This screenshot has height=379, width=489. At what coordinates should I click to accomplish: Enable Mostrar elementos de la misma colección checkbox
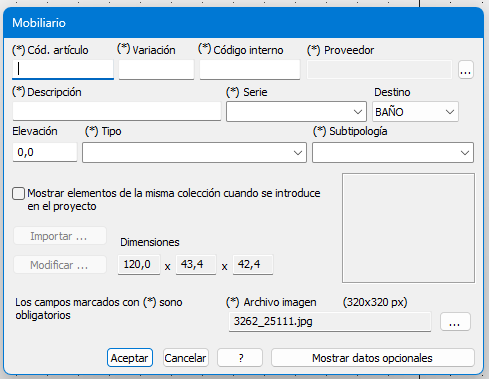click(x=18, y=194)
